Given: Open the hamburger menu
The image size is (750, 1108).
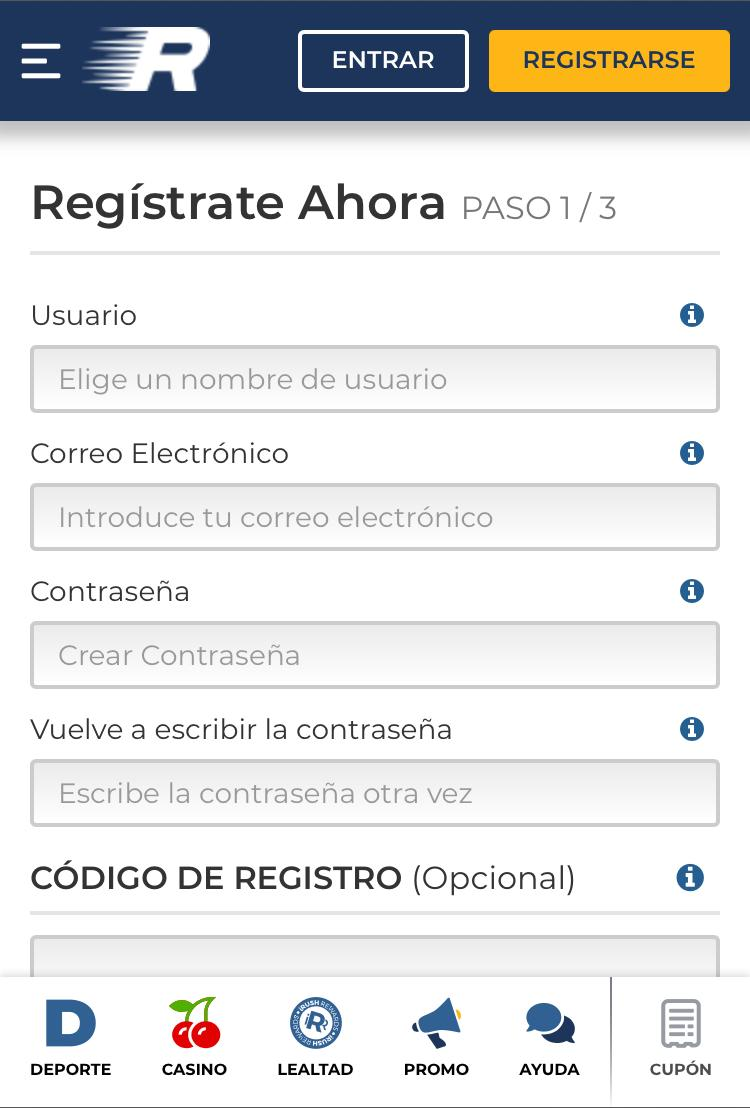Looking at the screenshot, I should pyautogui.click(x=41, y=60).
